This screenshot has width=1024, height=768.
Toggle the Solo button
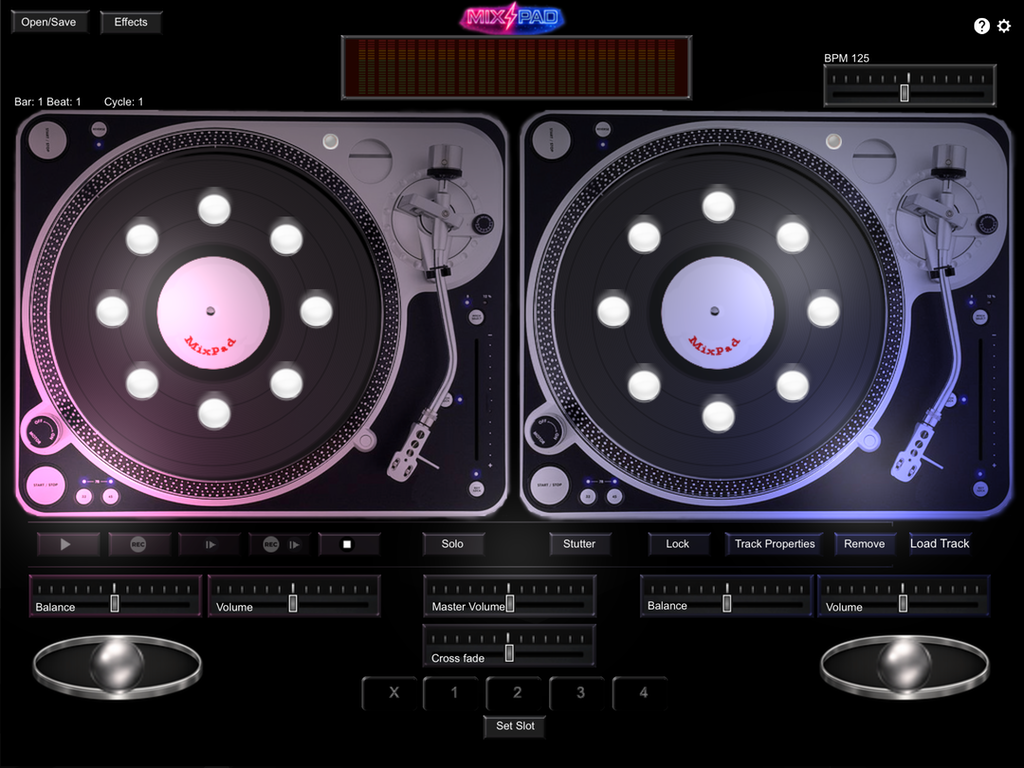click(453, 544)
